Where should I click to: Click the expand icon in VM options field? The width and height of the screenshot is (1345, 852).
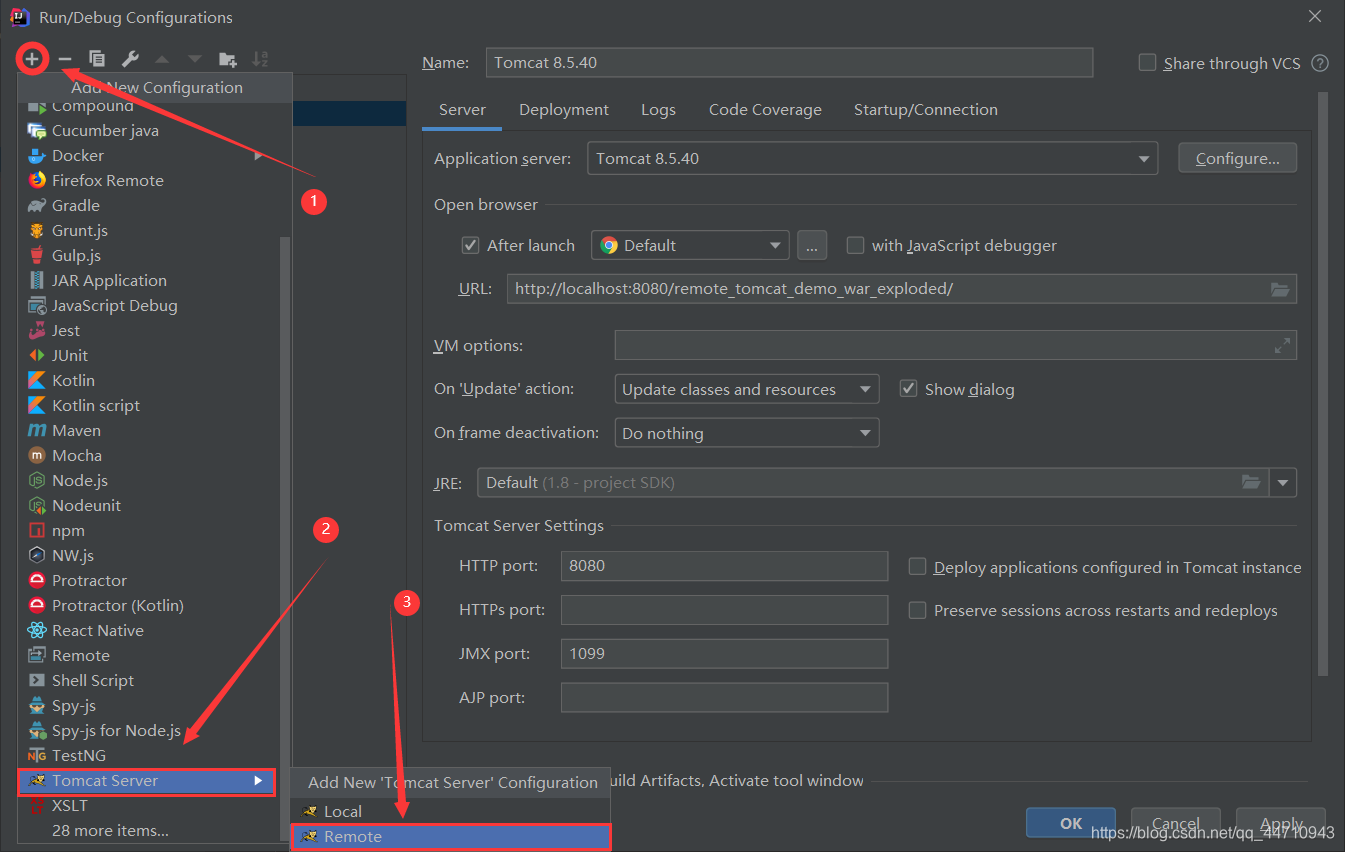(x=1282, y=345)
